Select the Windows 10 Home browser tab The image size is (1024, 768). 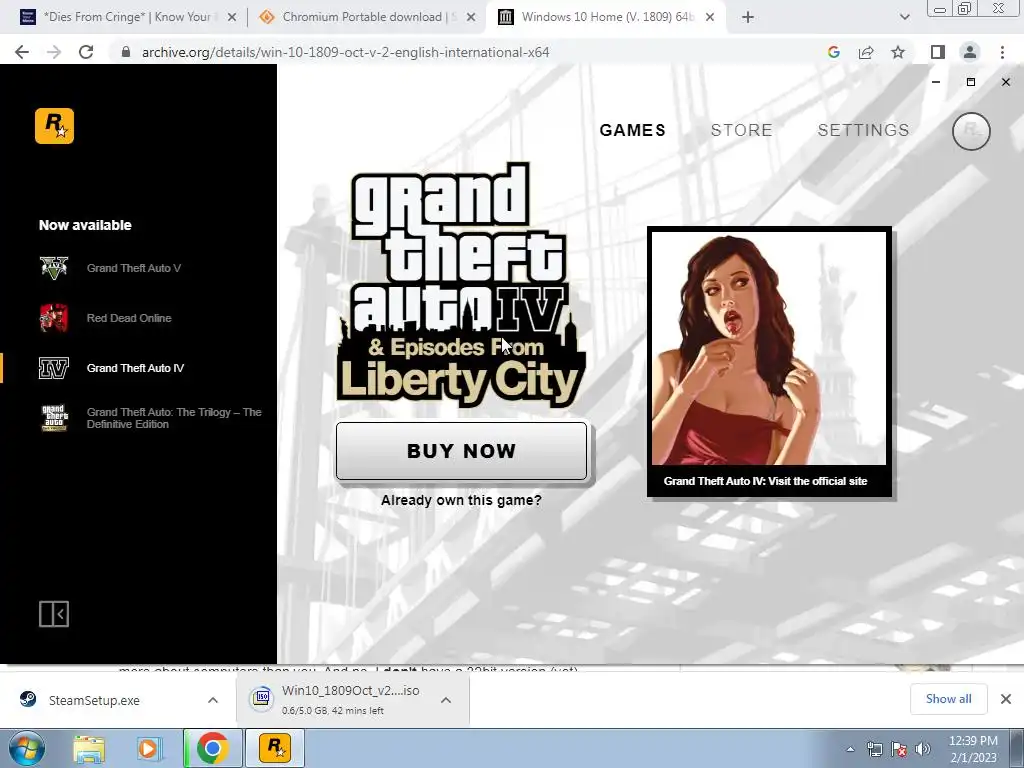click(x=606, y=18)
